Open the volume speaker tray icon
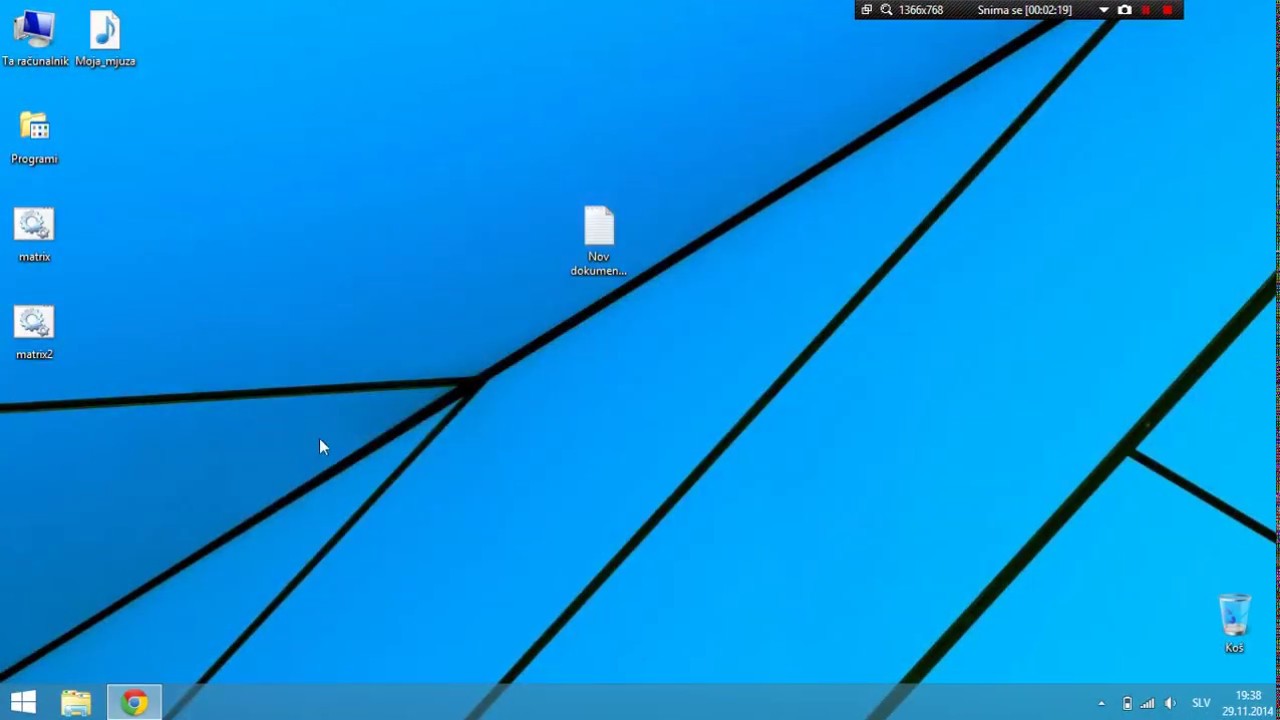Viewport: 1280px width, 720px height. (1170, 704)
